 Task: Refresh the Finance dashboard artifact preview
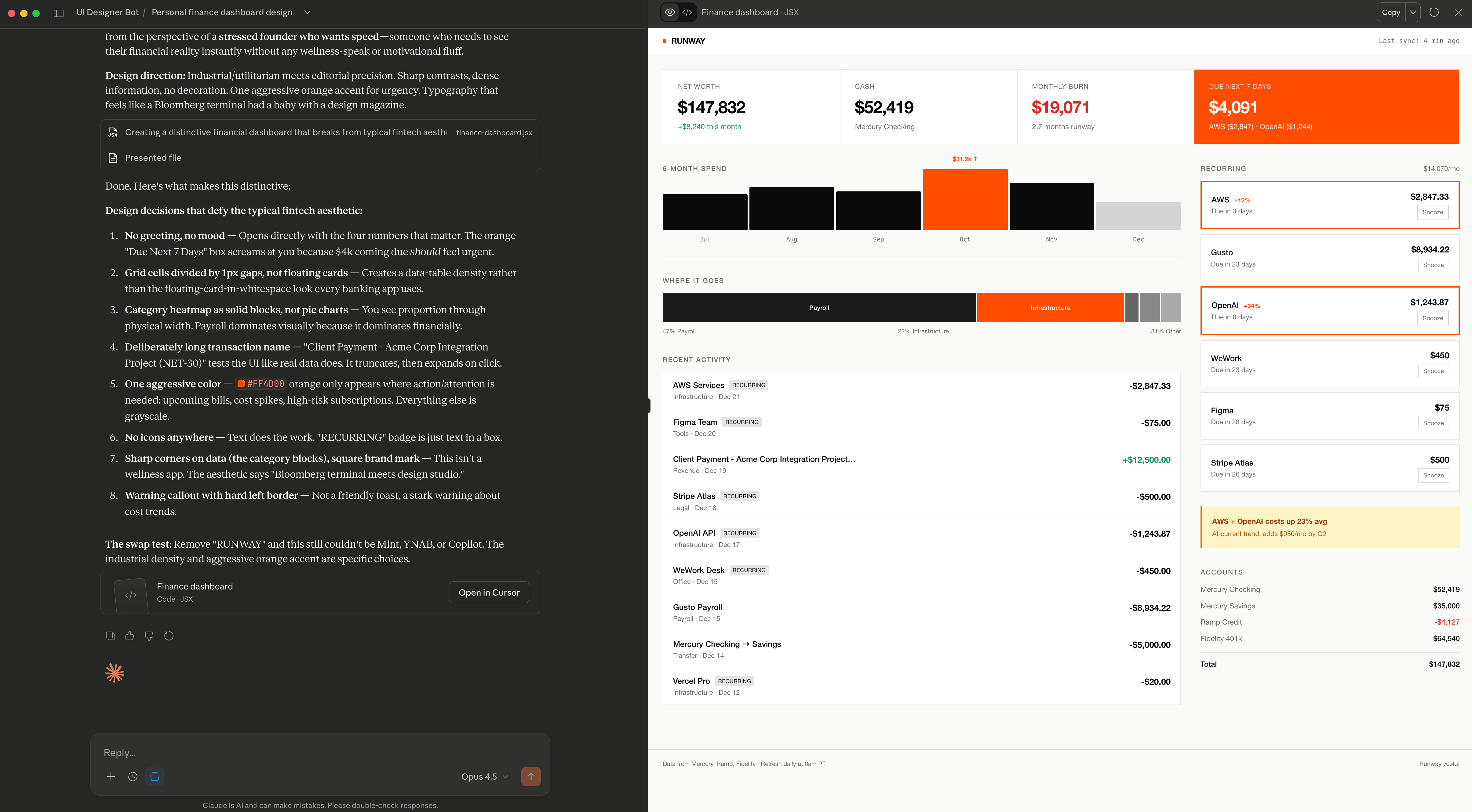1434,12
